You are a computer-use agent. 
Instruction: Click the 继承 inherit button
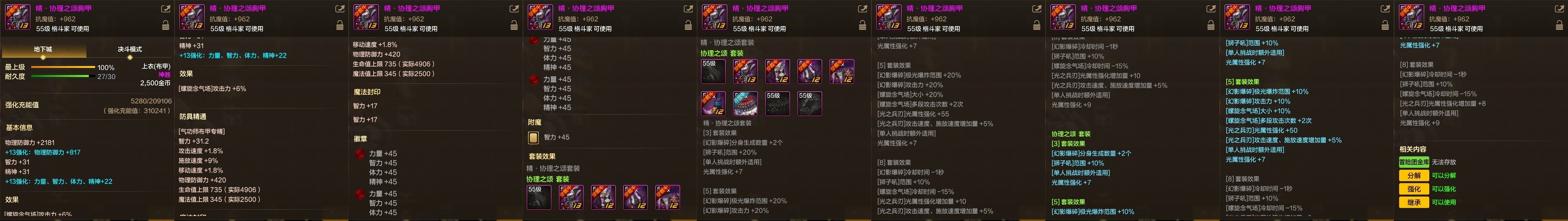point(1414,202)
